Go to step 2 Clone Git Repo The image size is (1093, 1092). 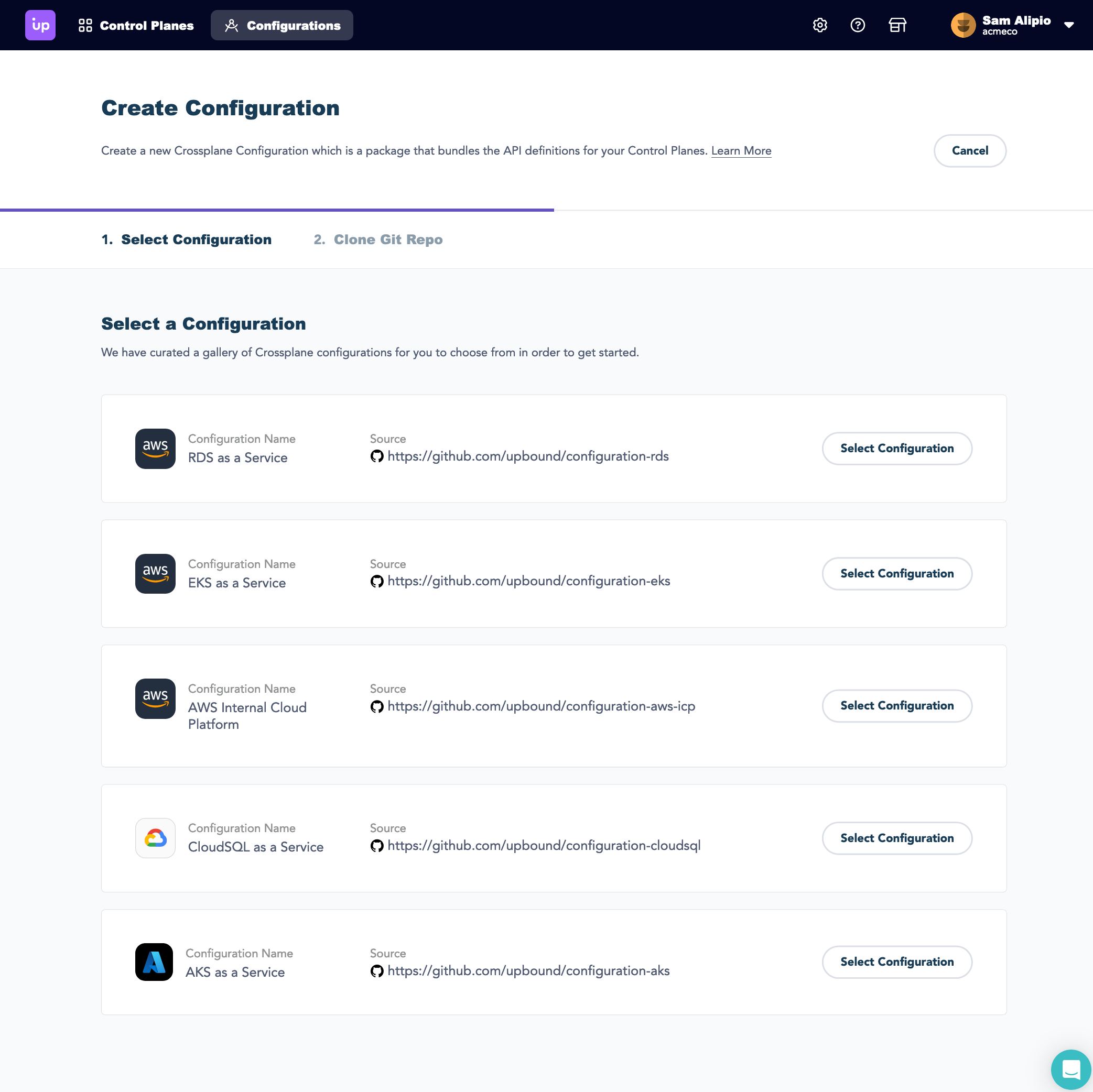point(378,239)
